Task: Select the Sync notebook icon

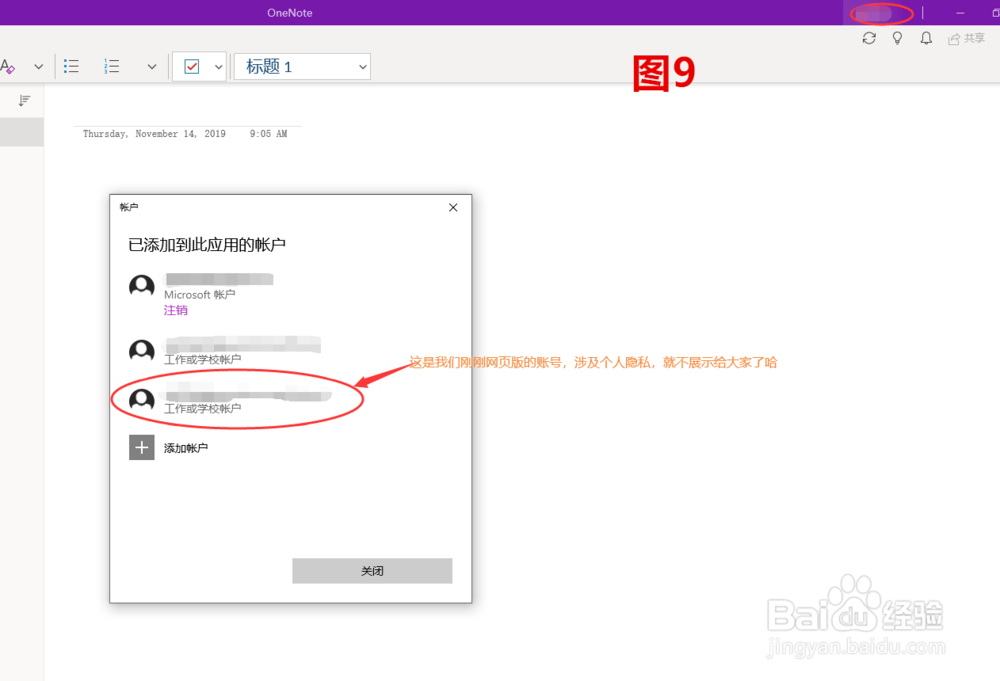Action: coord(869,37)
